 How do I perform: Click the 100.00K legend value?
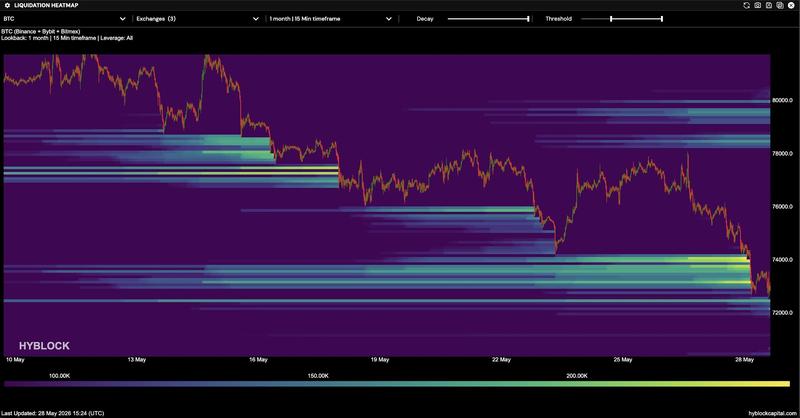pyautogui.click(x=59, y=376)
